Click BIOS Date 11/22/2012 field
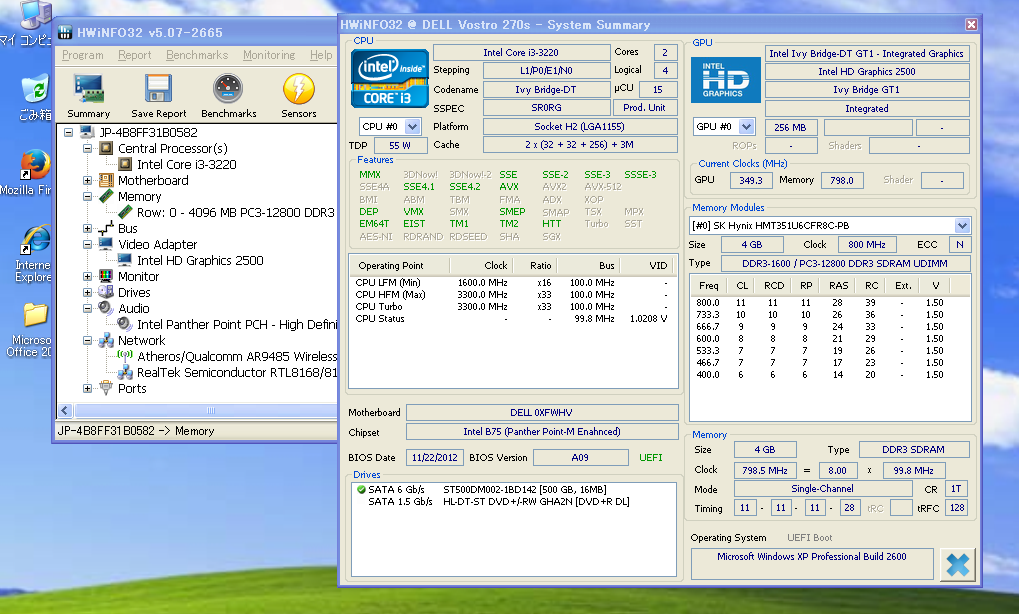This screenshot has height=614, width=1019. (x=435, y=457)
